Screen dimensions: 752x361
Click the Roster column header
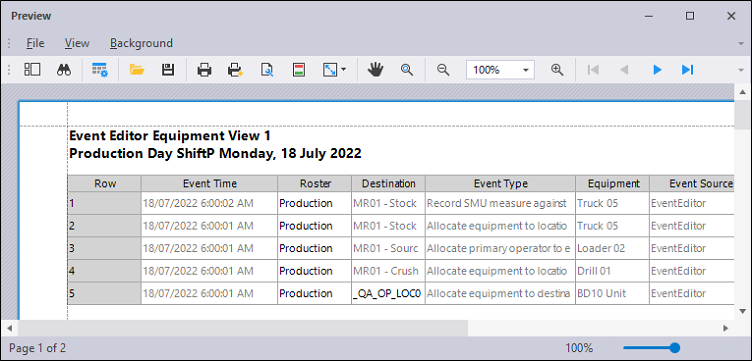(x=315, y=184)
